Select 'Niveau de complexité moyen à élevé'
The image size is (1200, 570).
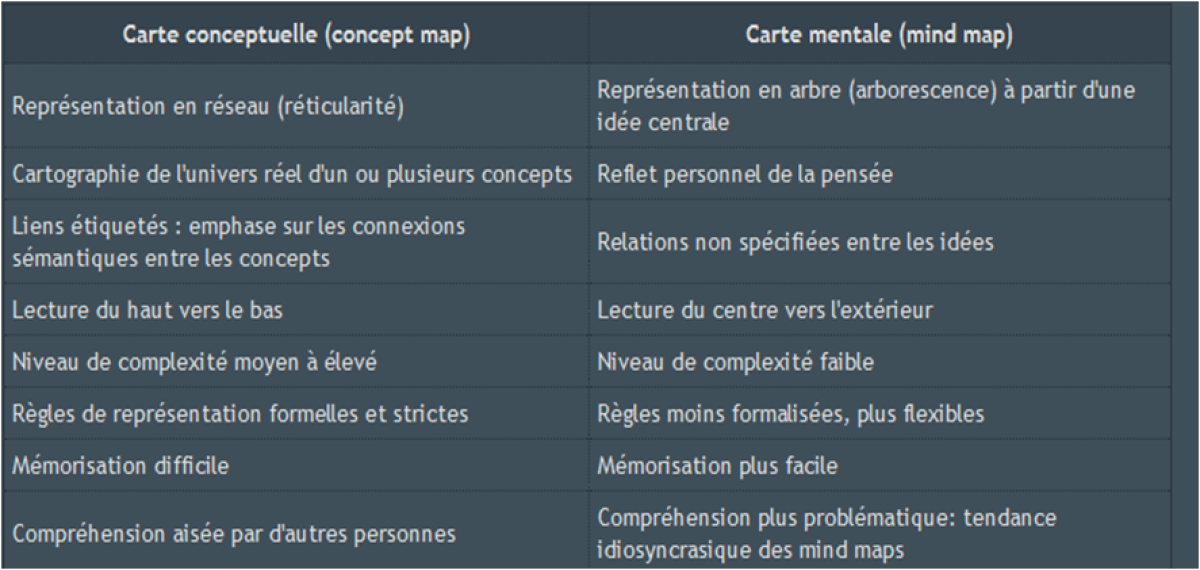[195, 362]
